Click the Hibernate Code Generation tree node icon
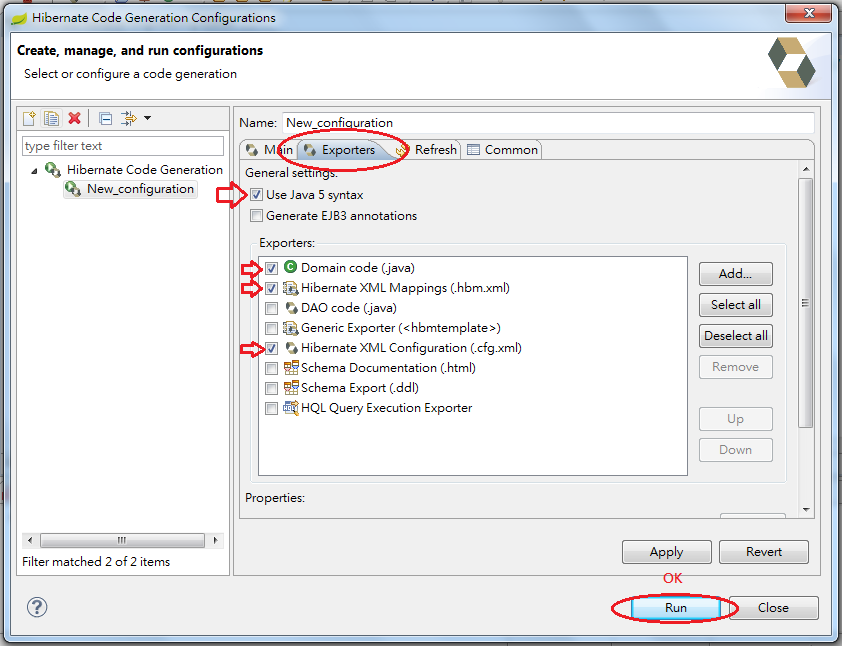 53,170
